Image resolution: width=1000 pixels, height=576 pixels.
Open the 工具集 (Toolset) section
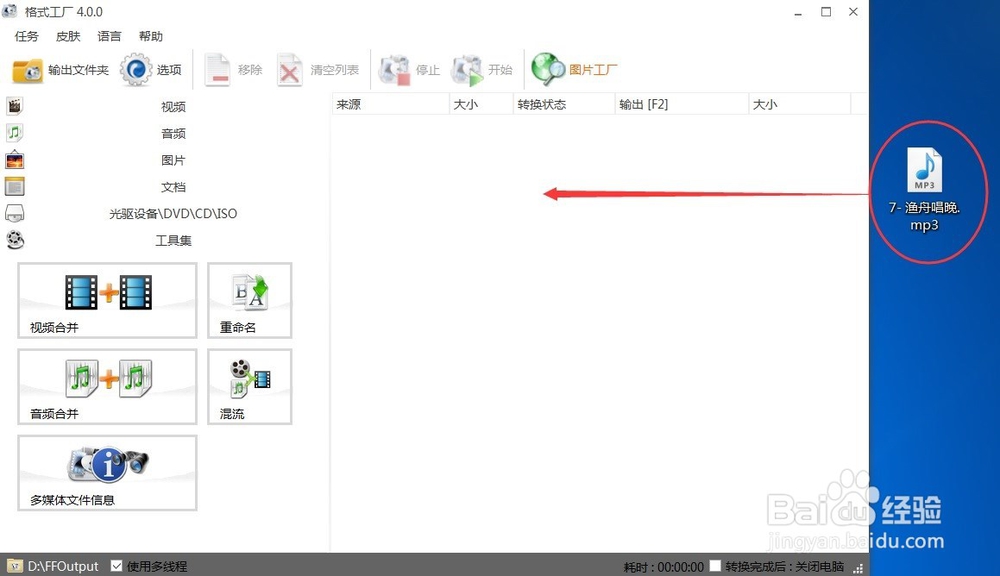point(172,240)
